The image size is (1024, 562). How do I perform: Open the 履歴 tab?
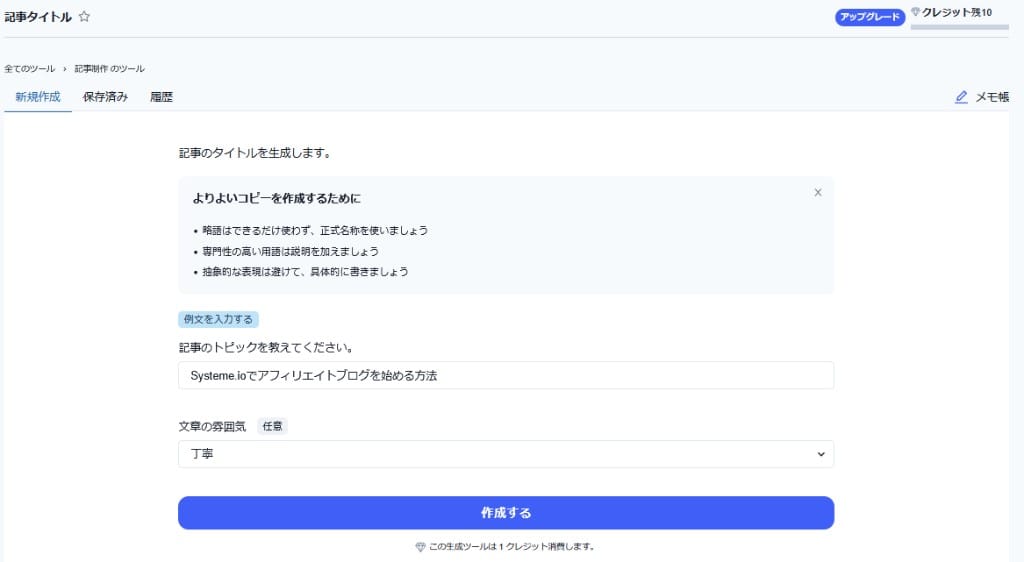161,97
